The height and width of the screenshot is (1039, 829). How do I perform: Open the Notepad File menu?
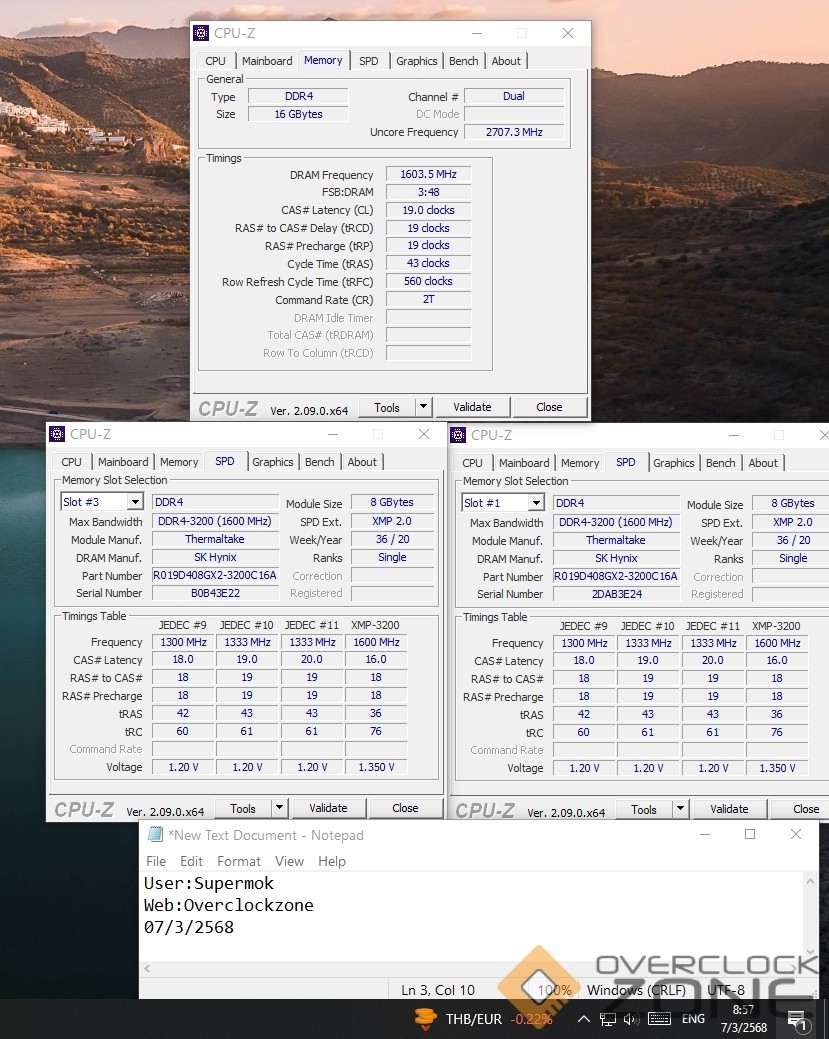tap(156, 861)
